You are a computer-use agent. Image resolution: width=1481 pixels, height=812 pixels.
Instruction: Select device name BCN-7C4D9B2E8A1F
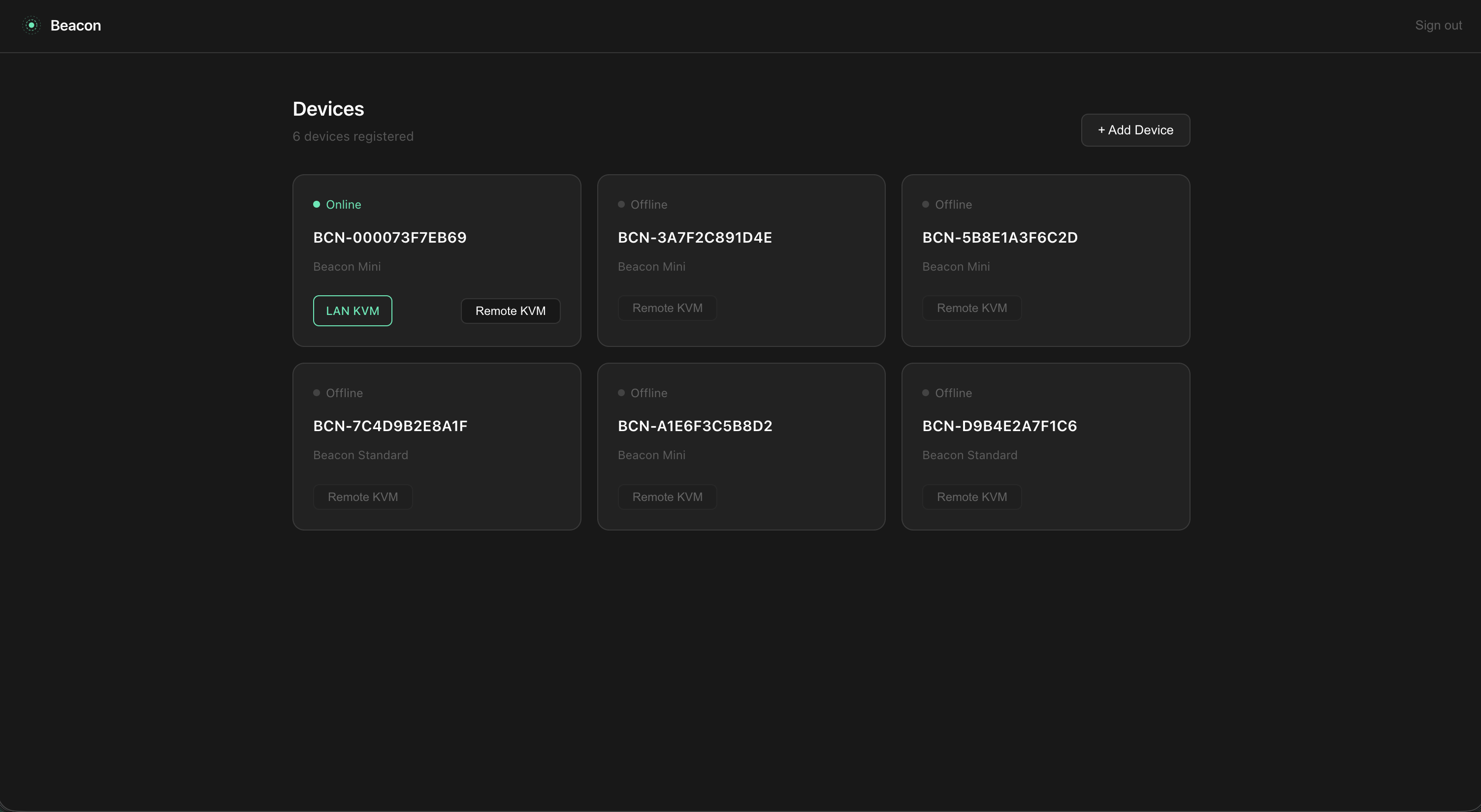tap(390, 426)
